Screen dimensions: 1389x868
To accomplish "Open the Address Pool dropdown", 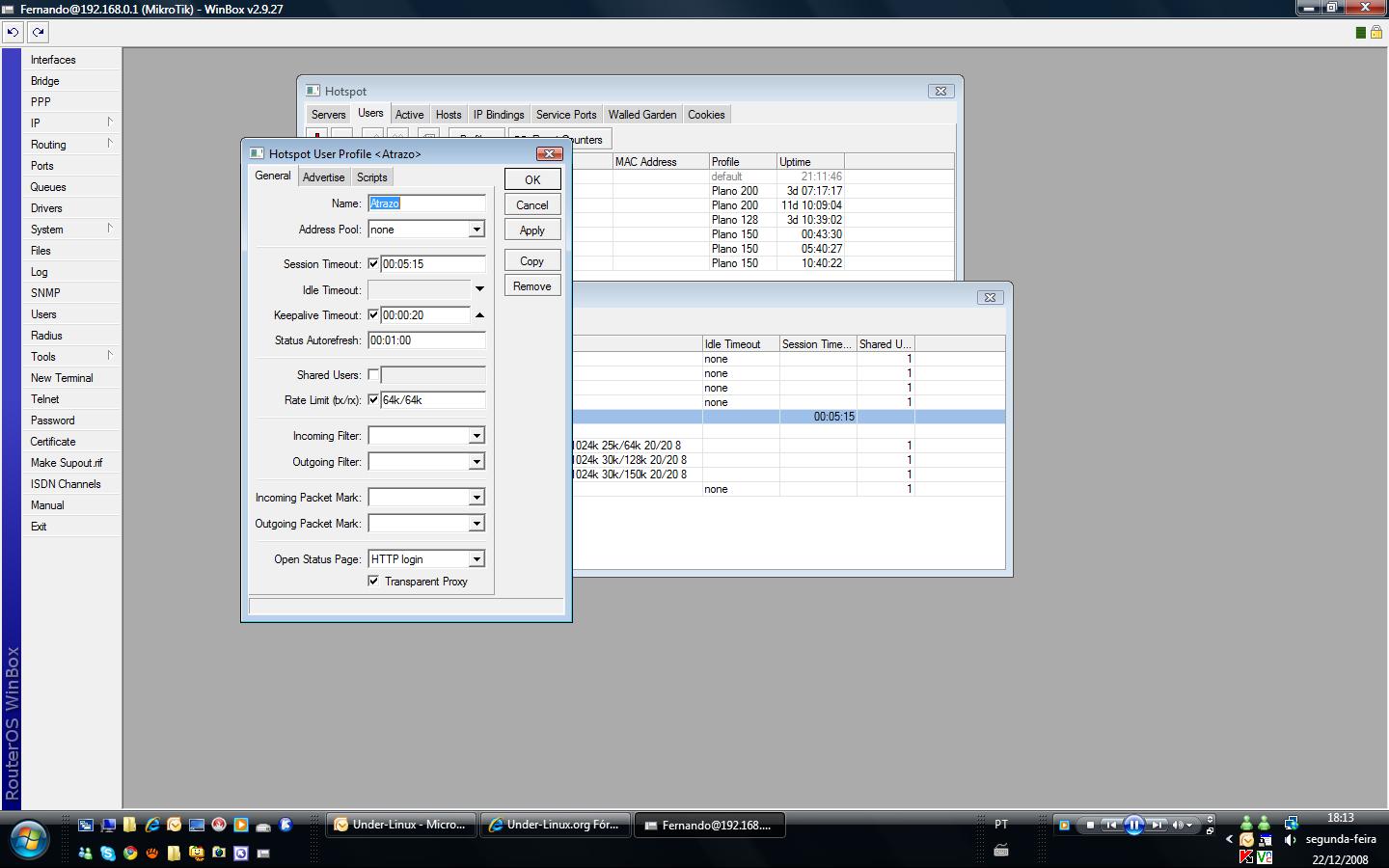I will pos(476,230).
